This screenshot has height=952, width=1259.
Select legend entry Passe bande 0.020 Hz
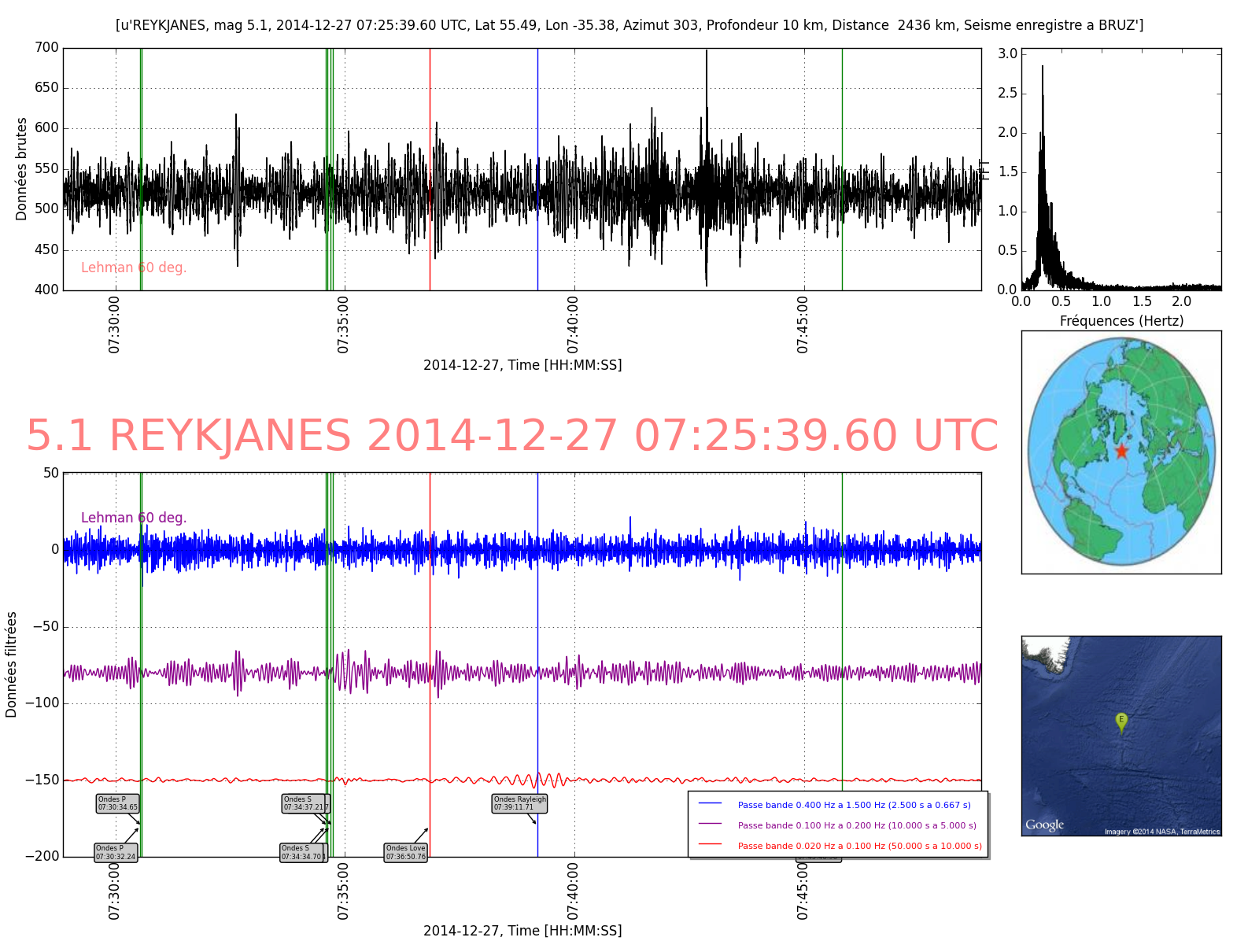tap(859, 846)
